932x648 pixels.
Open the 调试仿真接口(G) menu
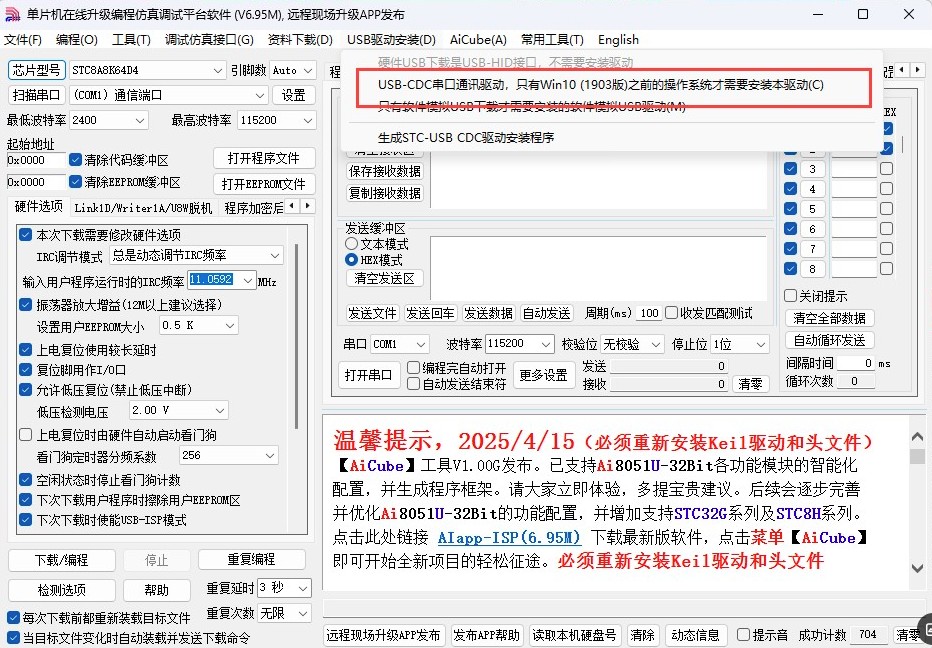[209, 40]
